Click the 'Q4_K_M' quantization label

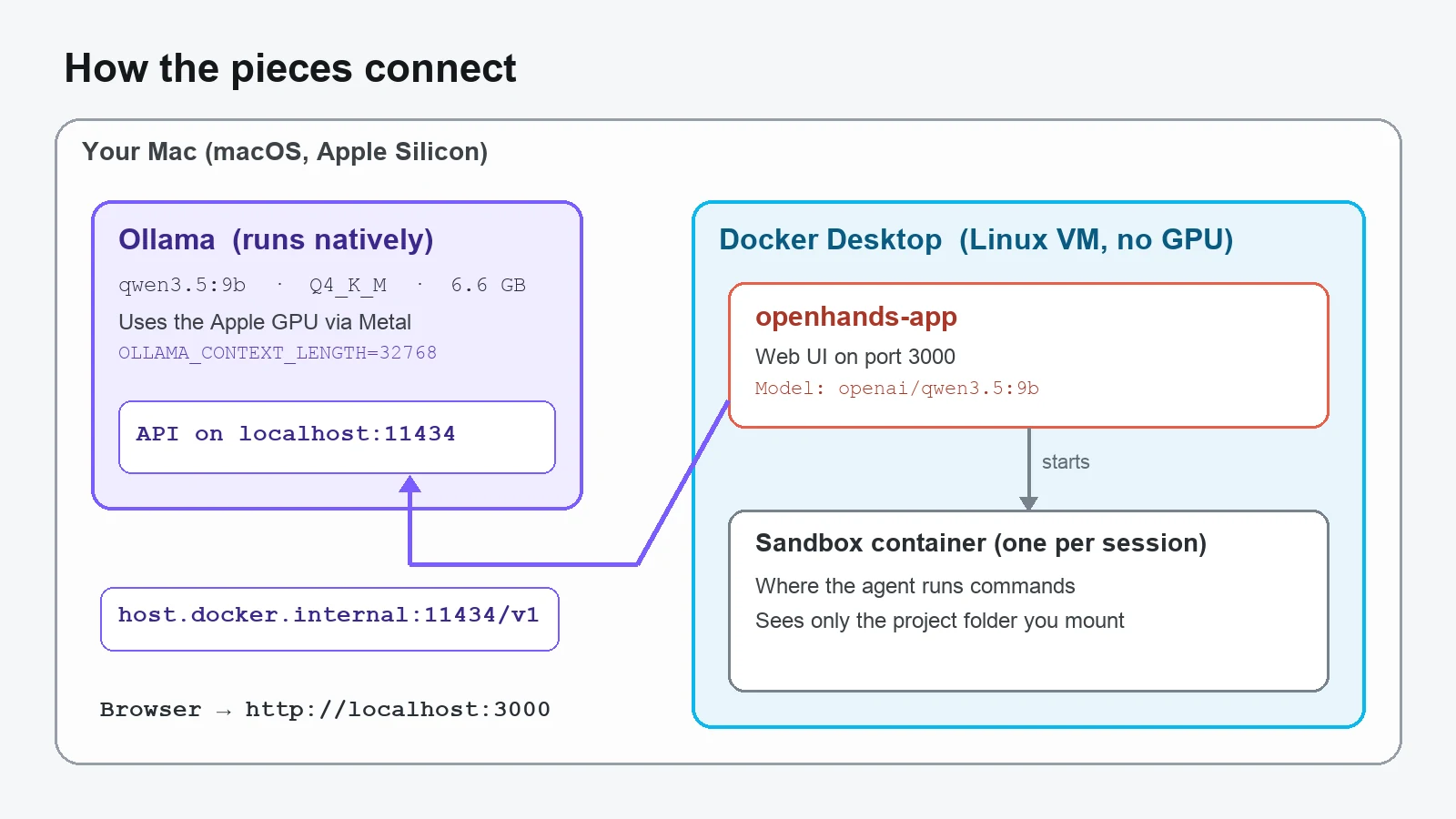pyautogui.click(x=348, y=285)
